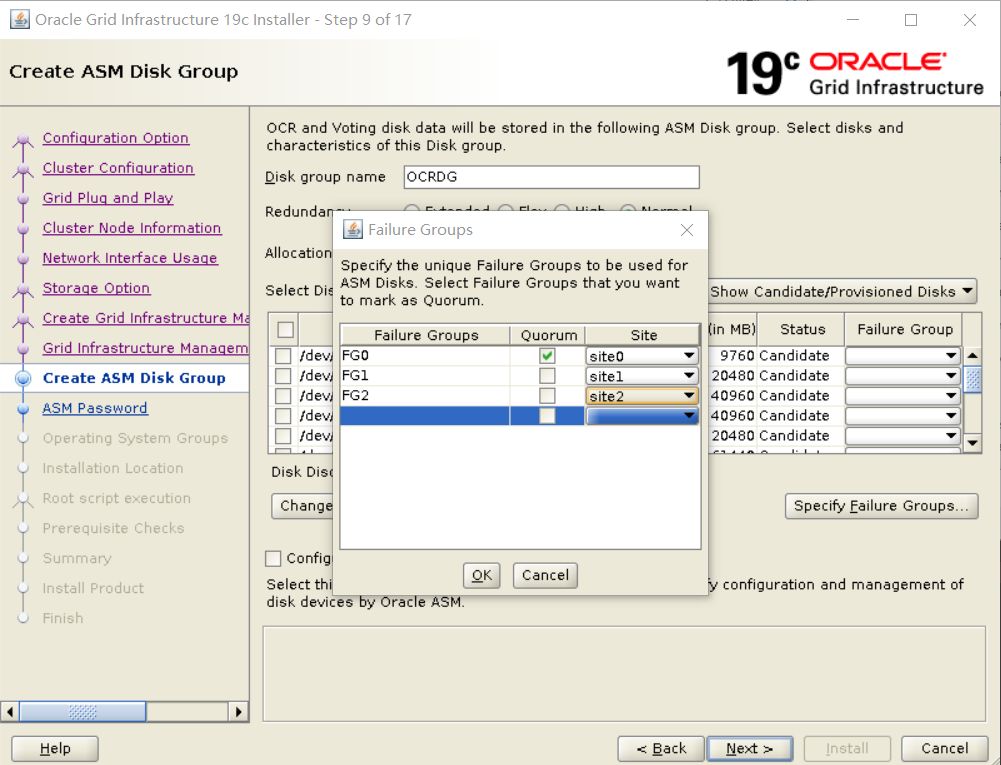Click OK in Failure Groups dialog

point(481,575)
